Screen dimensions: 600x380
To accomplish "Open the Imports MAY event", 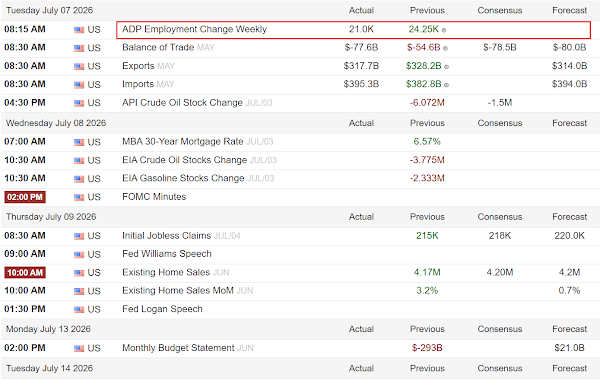I will coord(148,84).
